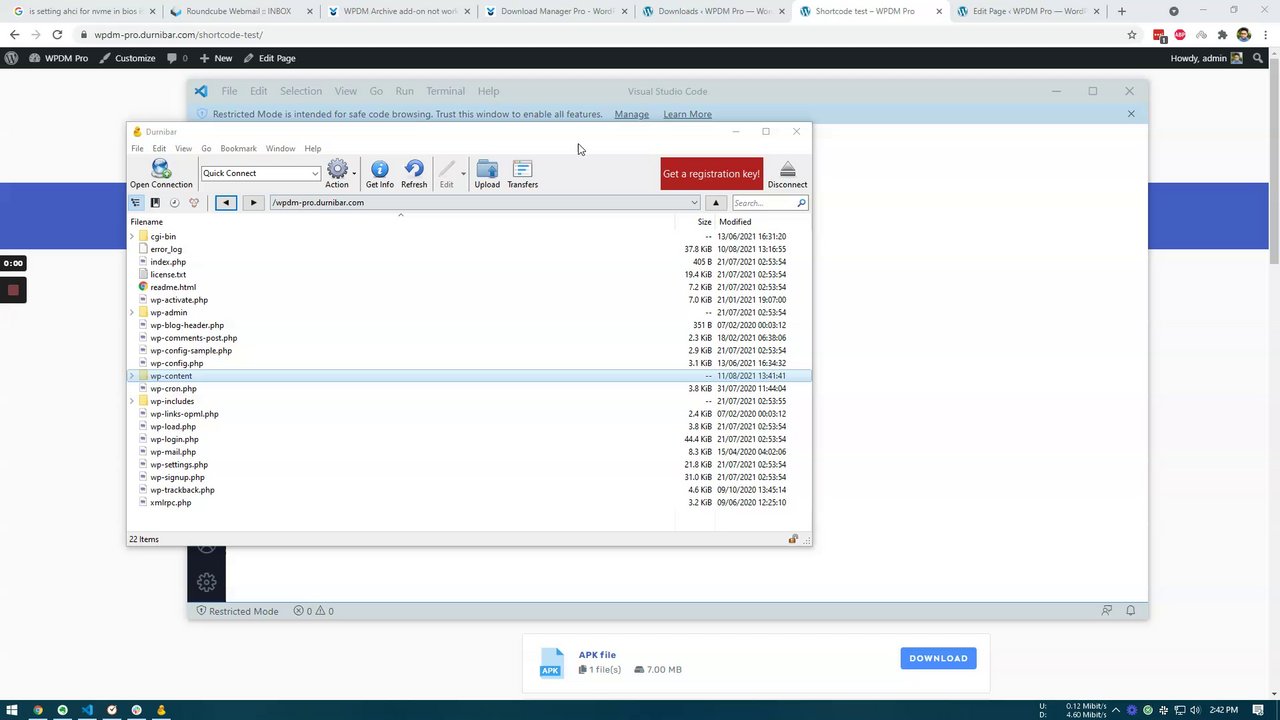1280x720 pixels.
Task: Click VS Code feedback icon in status bar
Action: click(x=1107, y=611)
